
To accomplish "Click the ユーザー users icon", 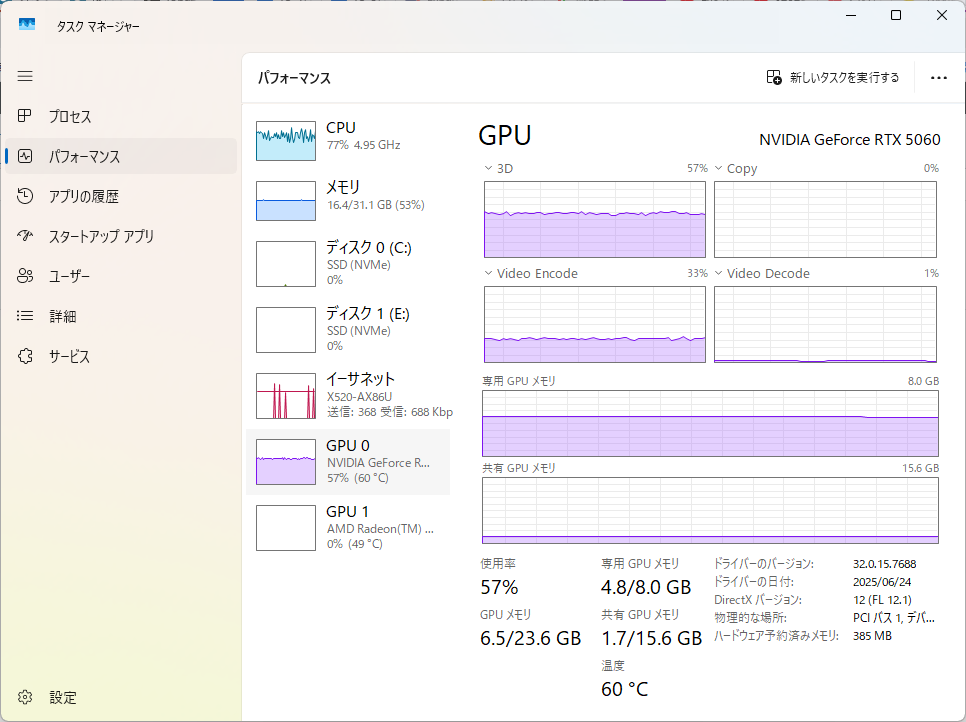I will (x=26, y=276).
